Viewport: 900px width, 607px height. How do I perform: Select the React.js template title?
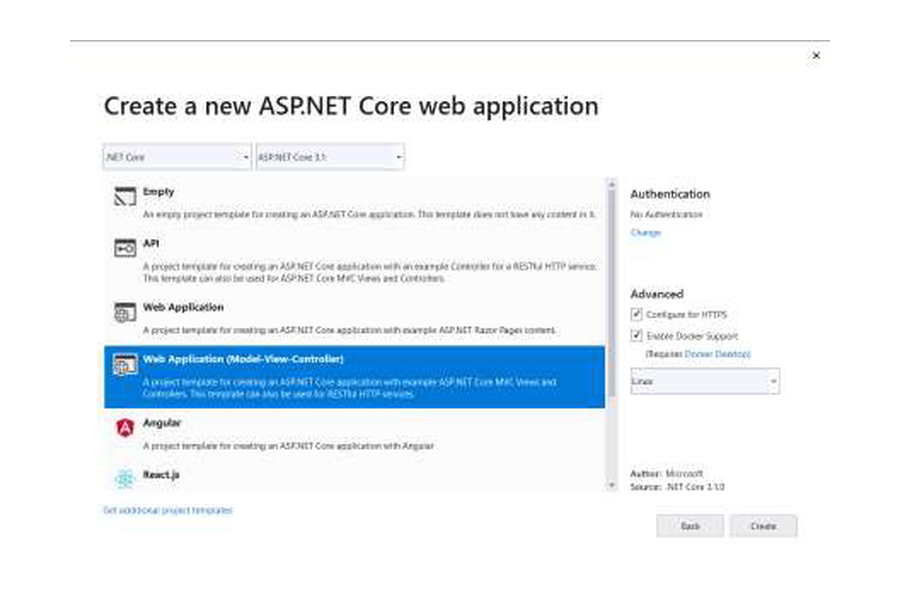pyautogui.click(x=161, y=474)
